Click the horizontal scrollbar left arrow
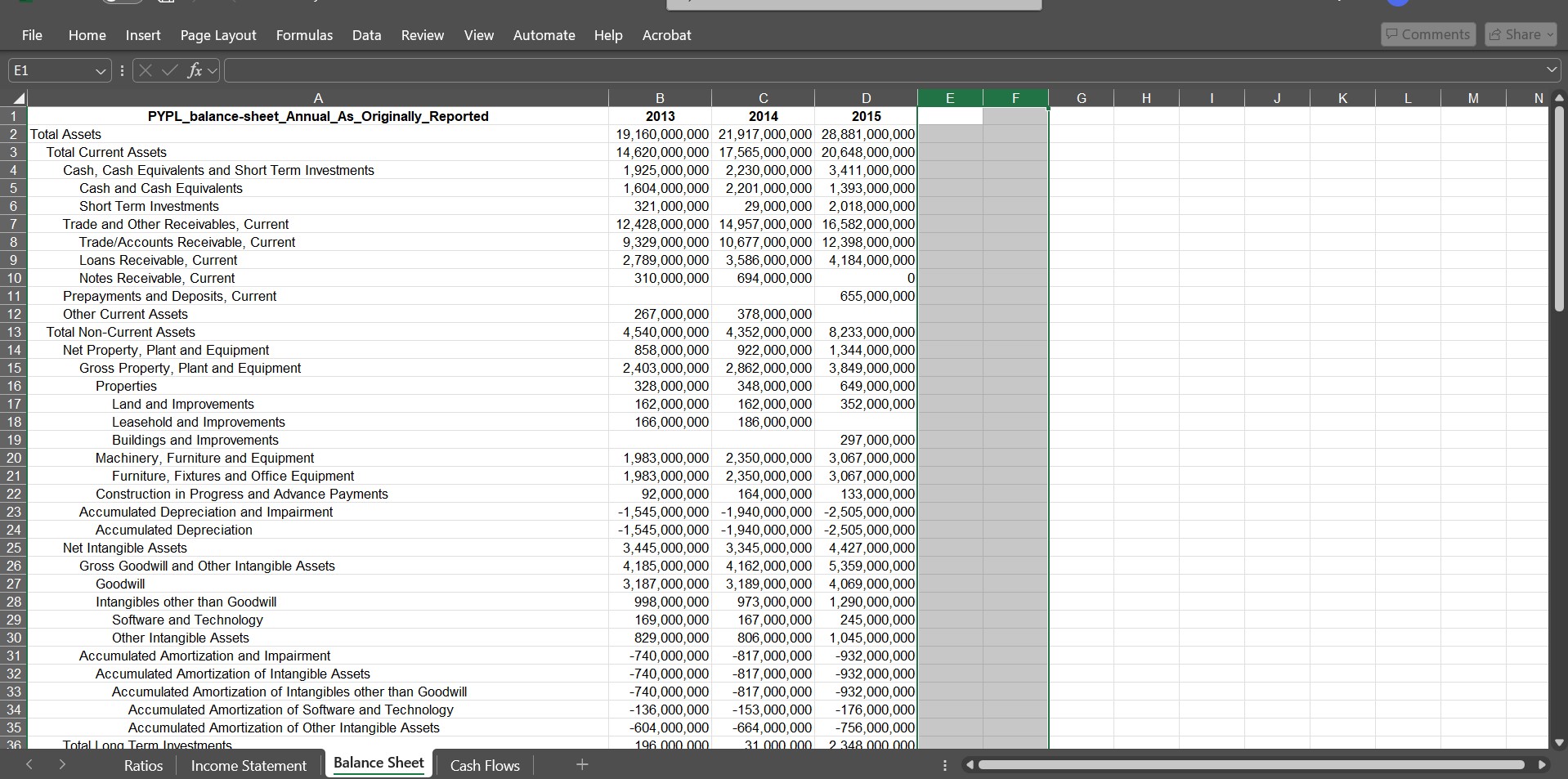The image size is (1568, 779). [970, 765]
